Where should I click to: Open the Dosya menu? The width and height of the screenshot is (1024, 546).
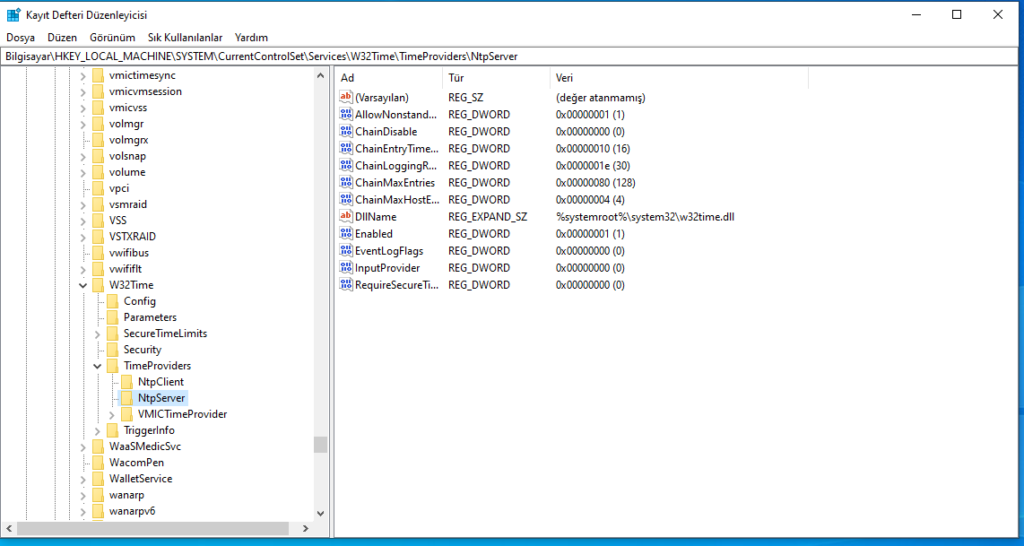(20, 37)
